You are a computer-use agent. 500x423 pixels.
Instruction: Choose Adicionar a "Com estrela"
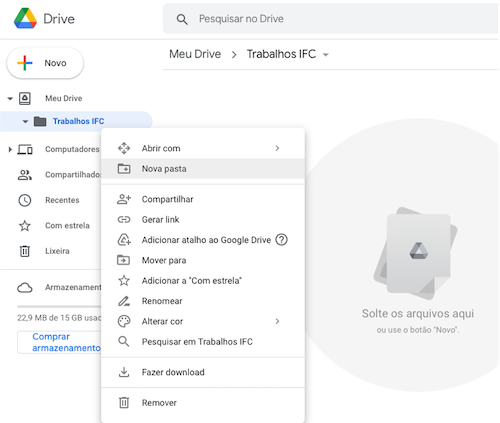coord(203,281)
